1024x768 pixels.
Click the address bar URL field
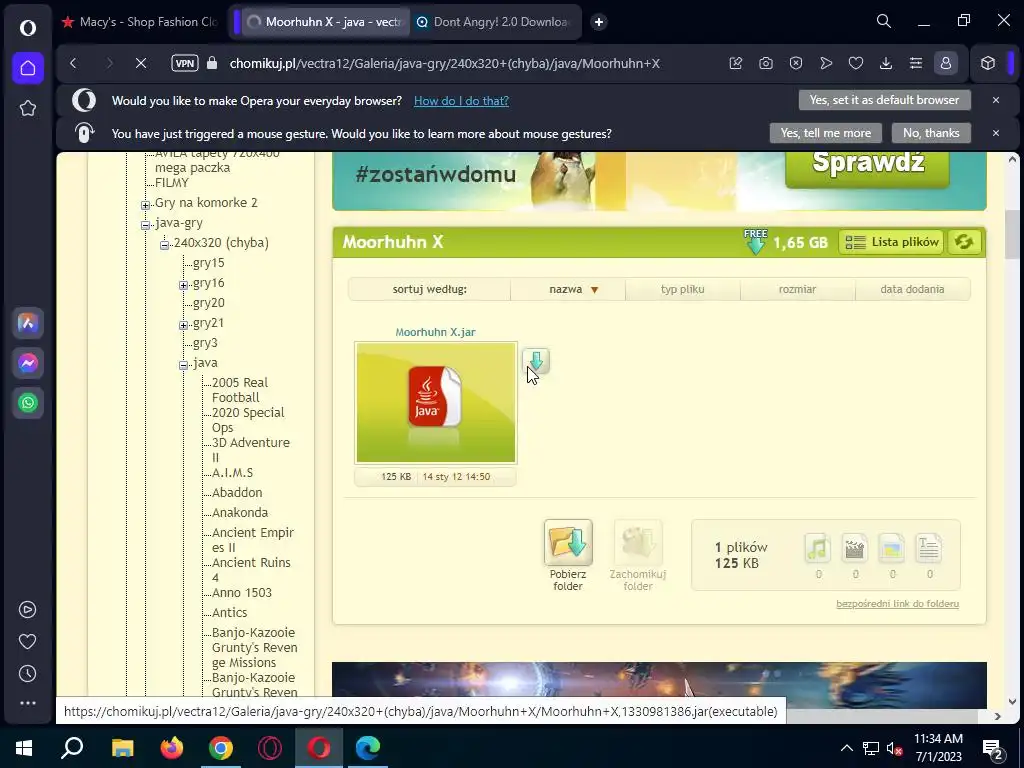tap(444, 63)
